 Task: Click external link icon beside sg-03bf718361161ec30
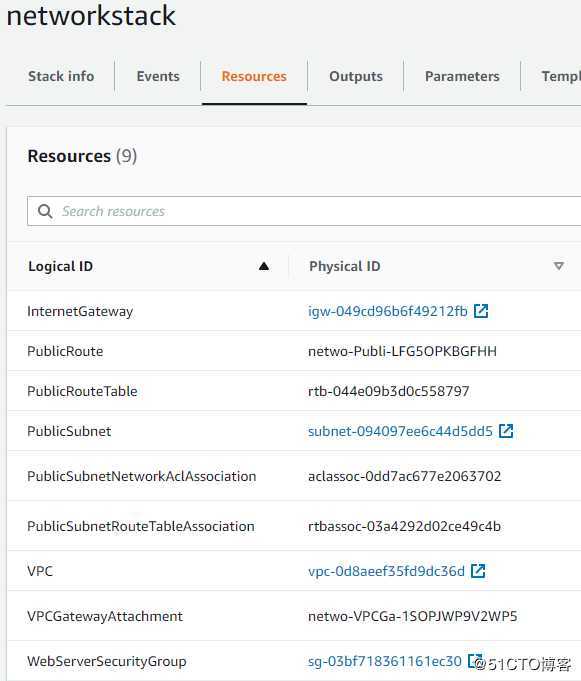click(475, 661)
